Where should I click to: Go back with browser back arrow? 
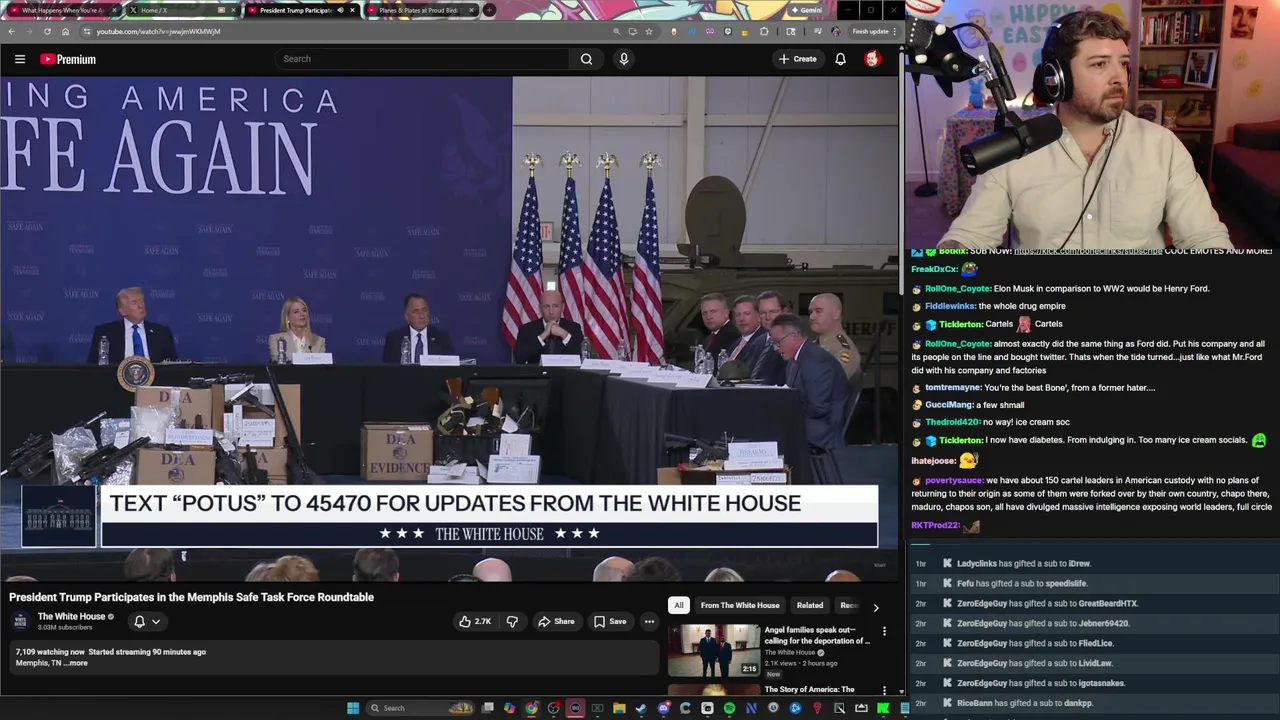(11, 31)
